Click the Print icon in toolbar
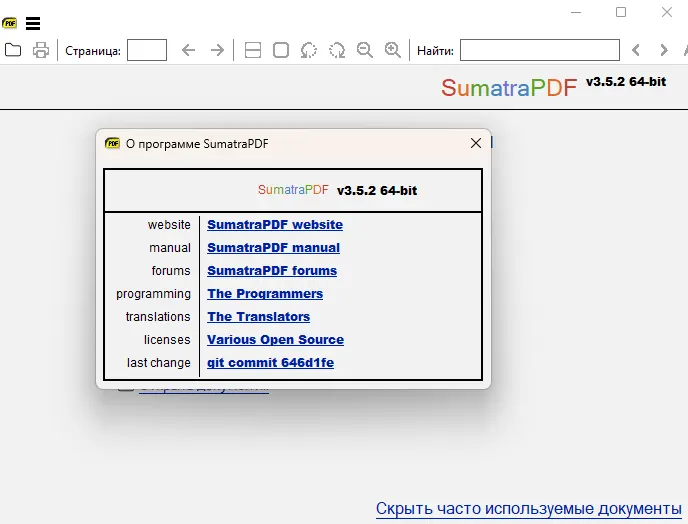This screenshot has width=688, height=524. [41, 50]
